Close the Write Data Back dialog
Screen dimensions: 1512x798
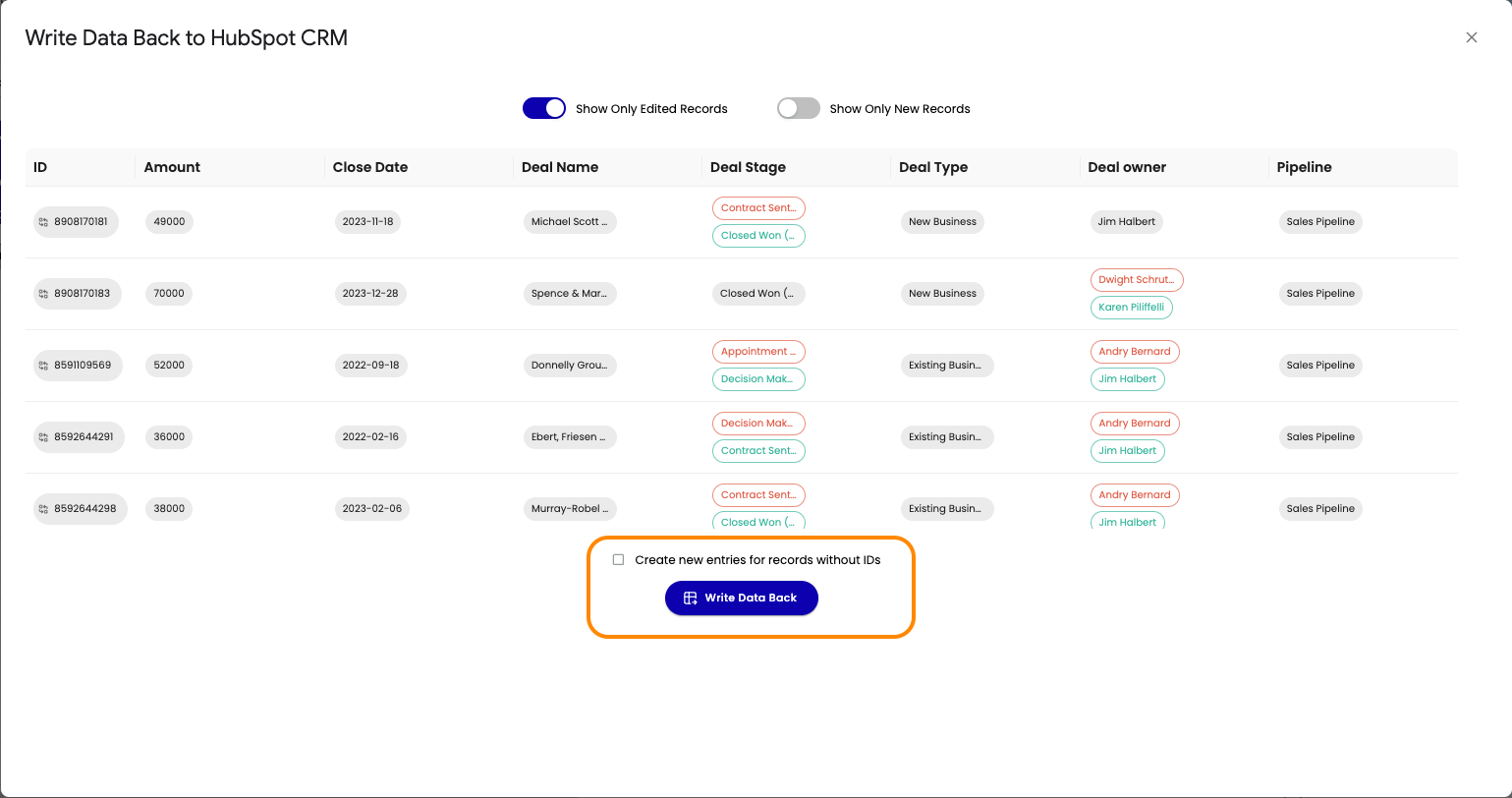pos(1471,37)
